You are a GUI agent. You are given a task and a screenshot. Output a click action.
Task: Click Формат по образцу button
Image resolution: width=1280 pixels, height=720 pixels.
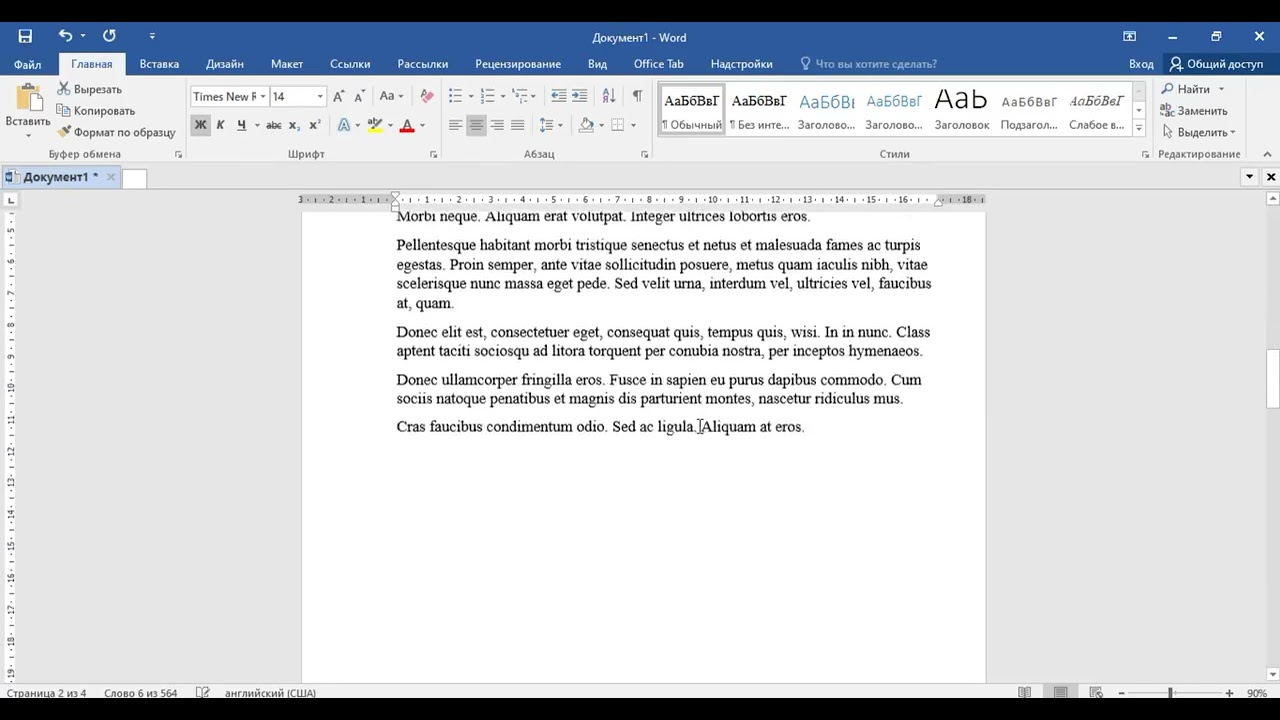[117, 132]
